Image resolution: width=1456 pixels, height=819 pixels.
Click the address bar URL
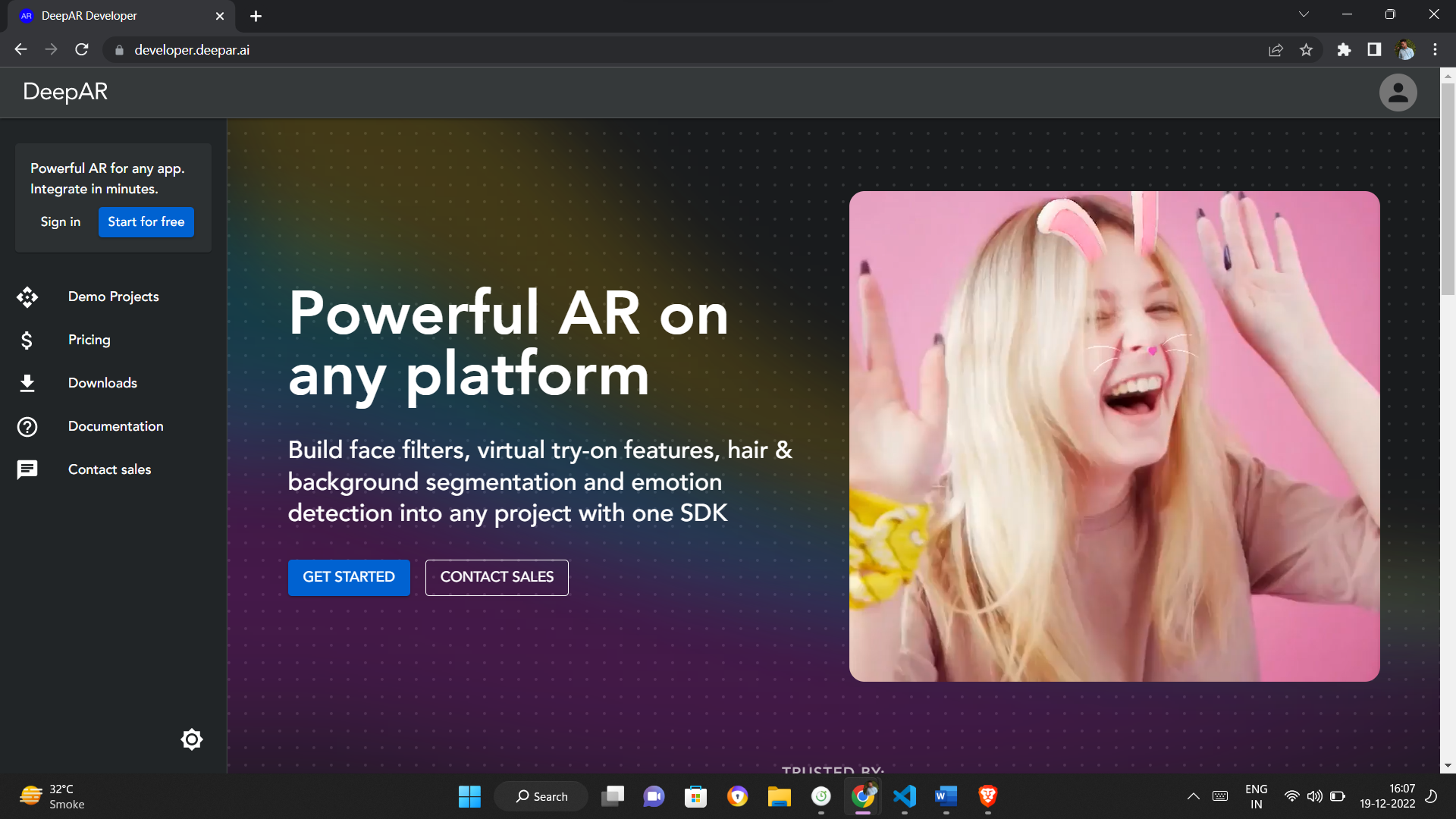192,50
